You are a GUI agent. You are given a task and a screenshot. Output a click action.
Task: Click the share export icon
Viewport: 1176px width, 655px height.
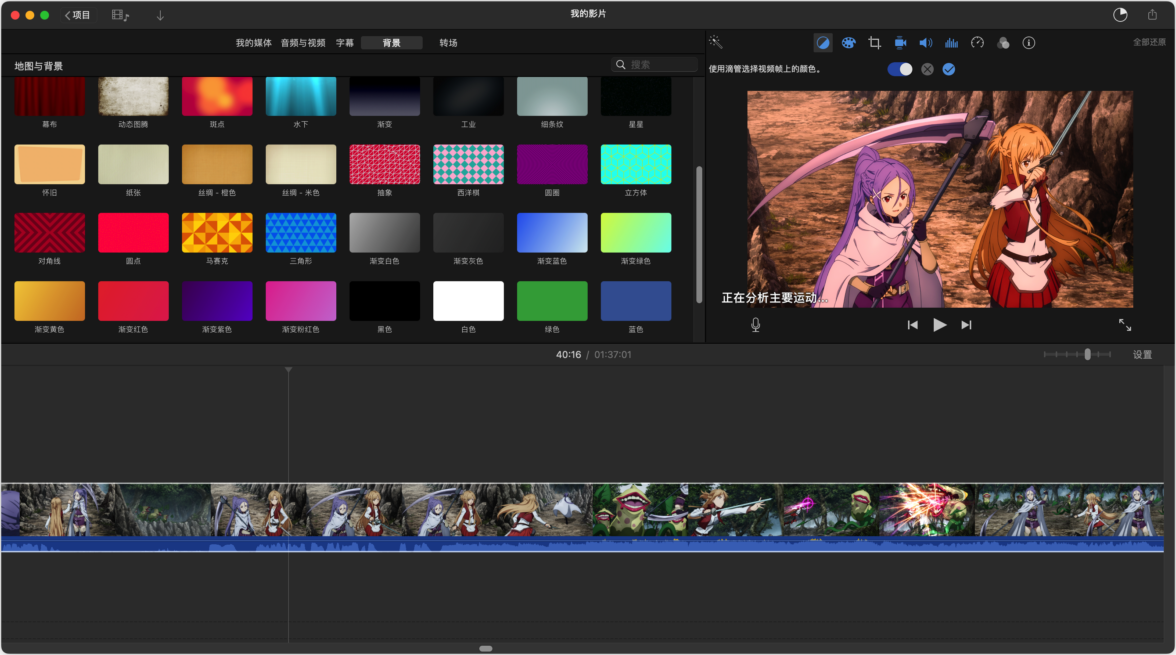pos(1152,14)
